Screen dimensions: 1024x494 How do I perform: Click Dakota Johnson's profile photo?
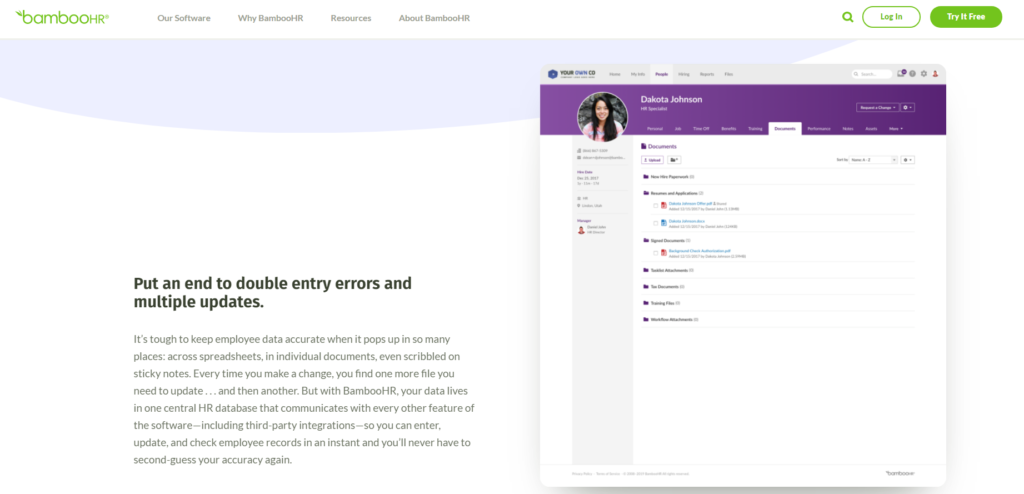[x=602, y=118]
